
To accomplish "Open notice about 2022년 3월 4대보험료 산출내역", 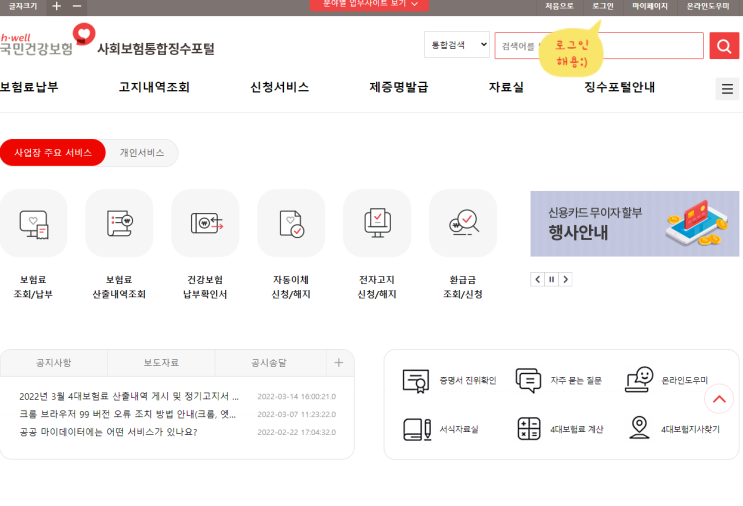I will point(129,396).
